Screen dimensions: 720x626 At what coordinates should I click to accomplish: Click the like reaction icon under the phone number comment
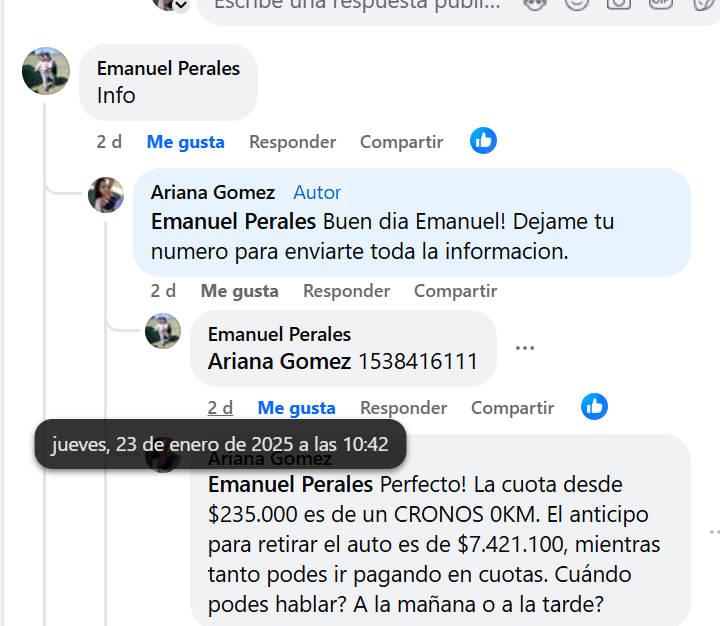[x=594, y=406]
